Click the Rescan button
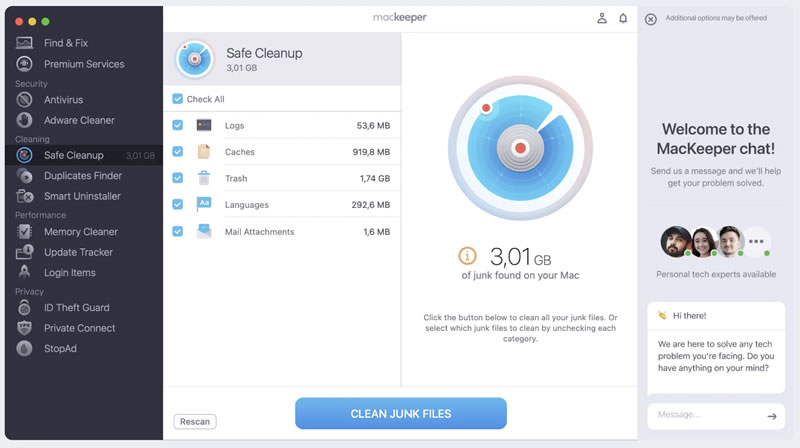 [x=195, y=421]
